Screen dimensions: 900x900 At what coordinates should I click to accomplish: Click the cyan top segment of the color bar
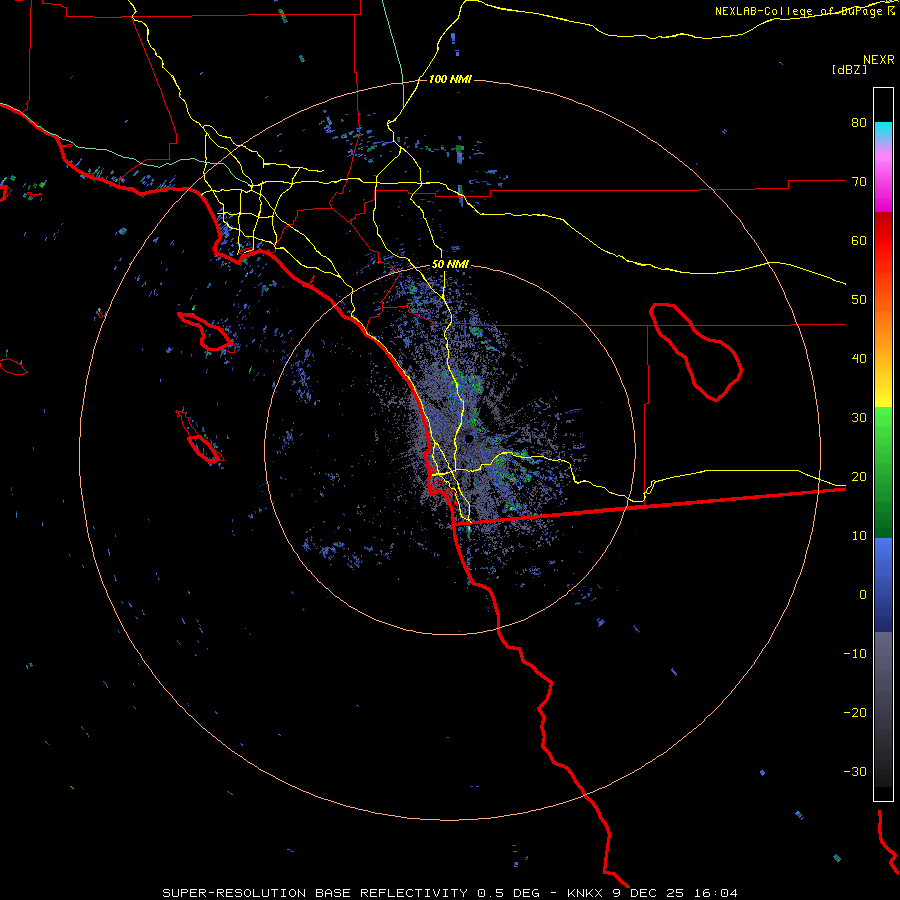(x=883, y=132)
